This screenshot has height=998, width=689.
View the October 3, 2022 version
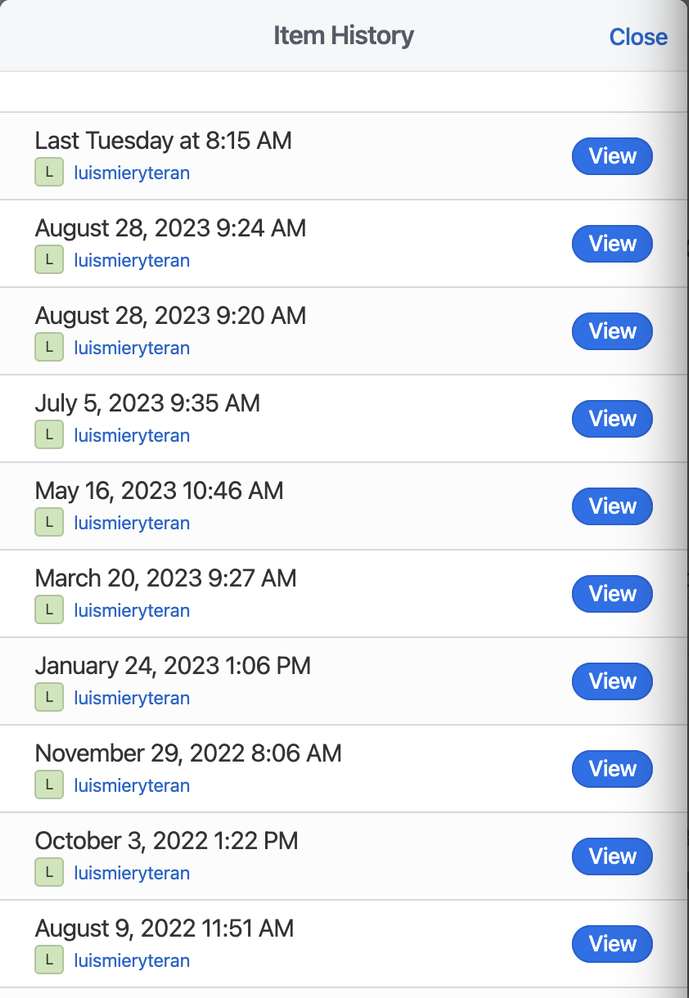(x=612, y=856)
